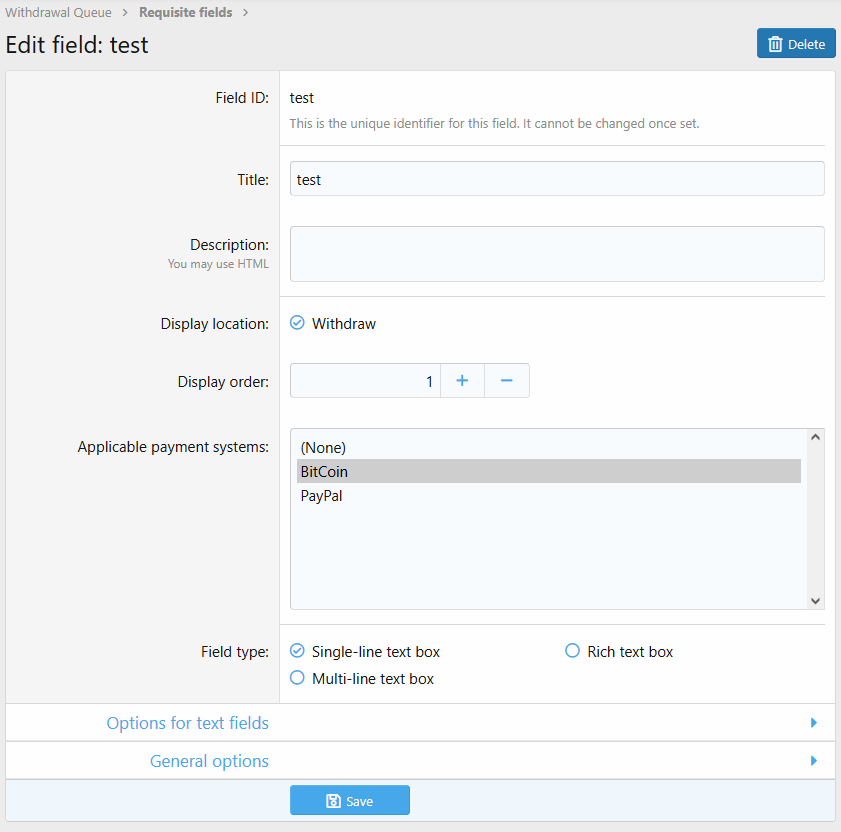Expand the General options section

coord(209,761)
